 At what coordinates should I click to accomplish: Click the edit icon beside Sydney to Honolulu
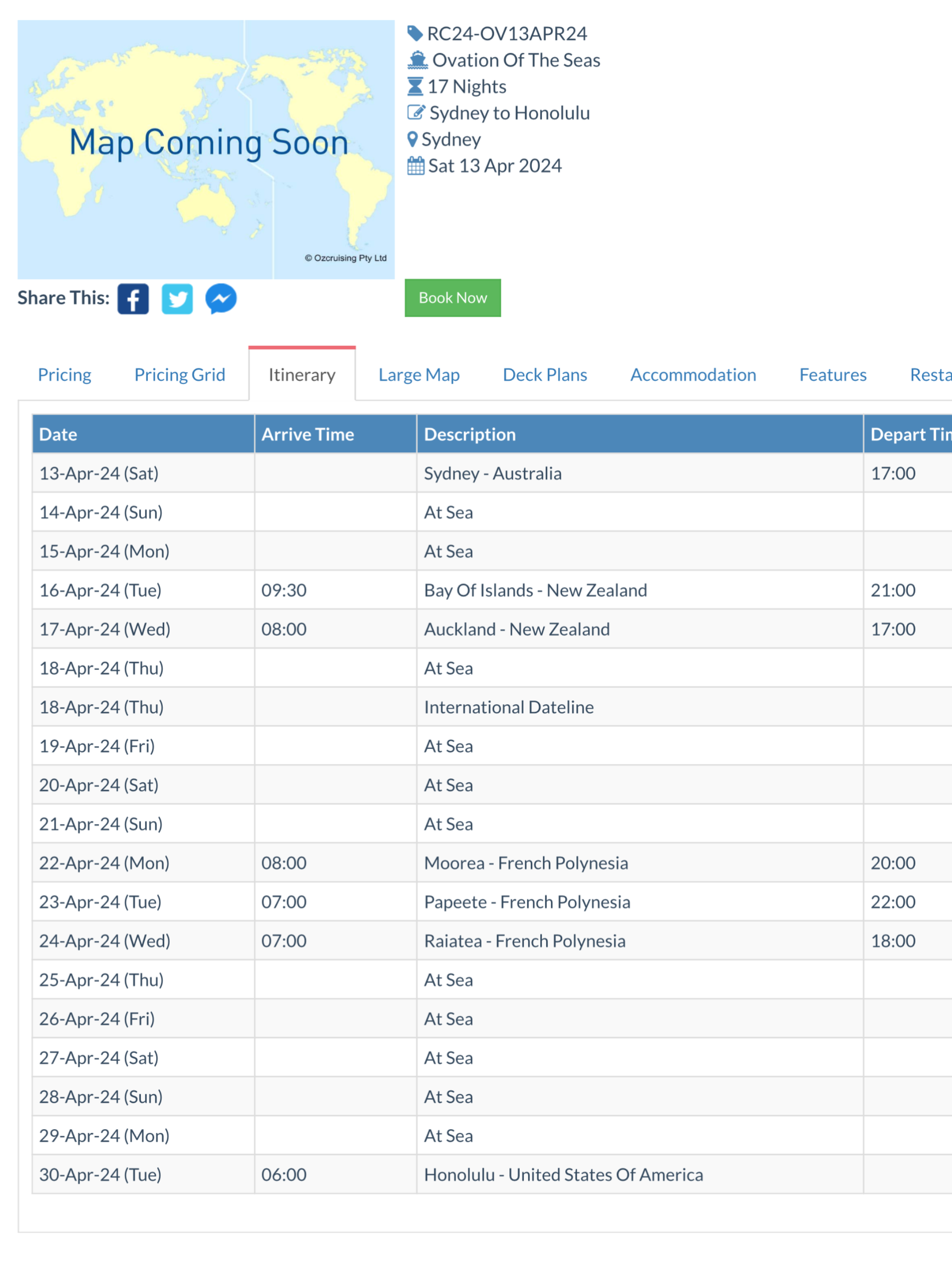[x=416, y=112]
